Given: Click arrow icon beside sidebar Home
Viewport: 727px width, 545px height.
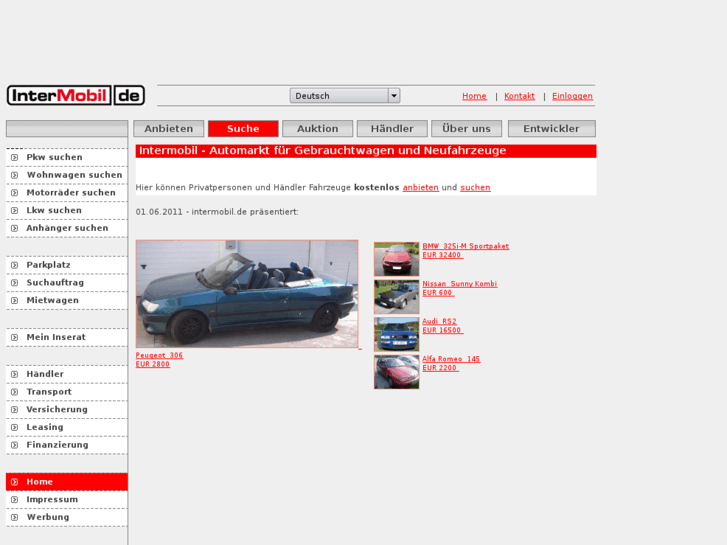Looking at the screenshot, I should coord(14,482).
